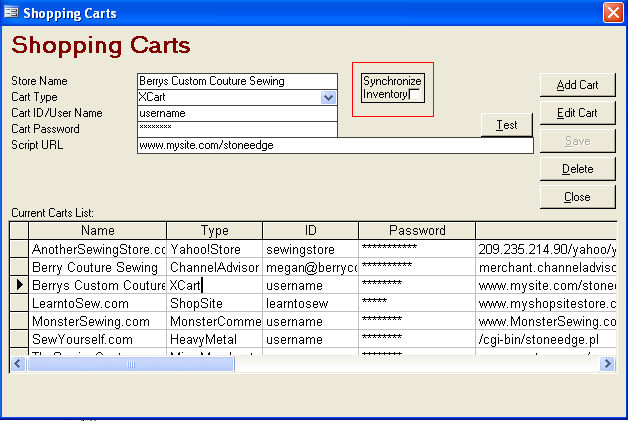Click the row selector for LearntoSew.com row

point(19,303)
